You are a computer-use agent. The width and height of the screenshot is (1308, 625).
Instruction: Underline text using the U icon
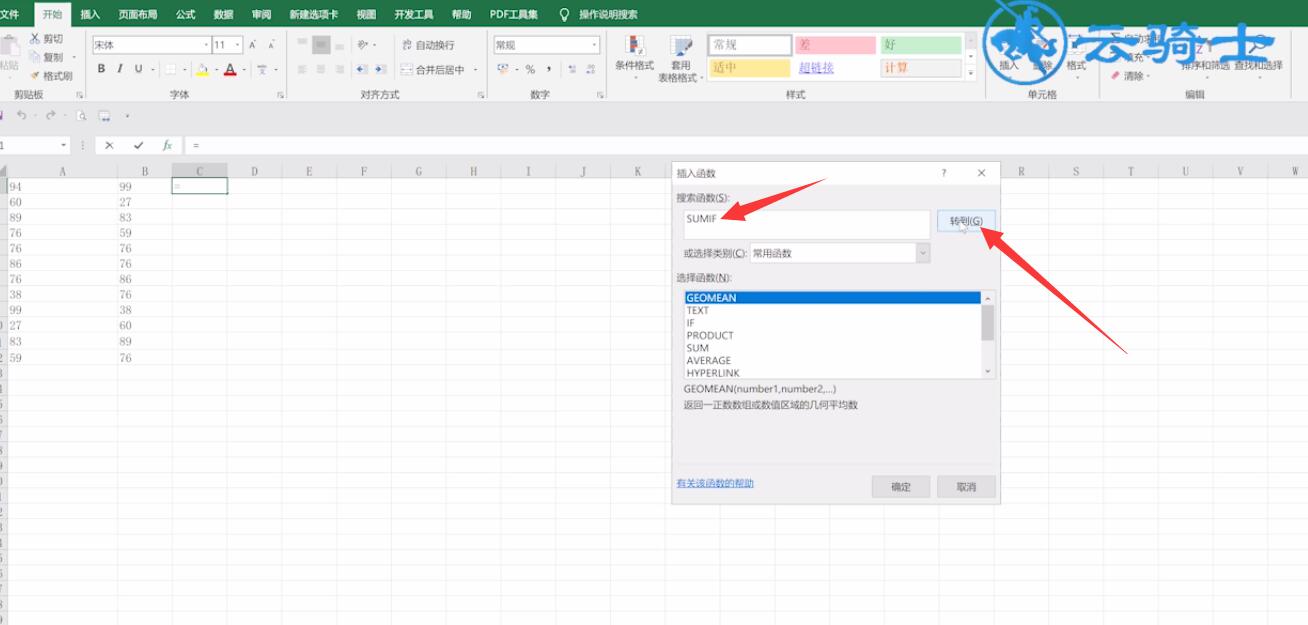(x=138, y=69)
